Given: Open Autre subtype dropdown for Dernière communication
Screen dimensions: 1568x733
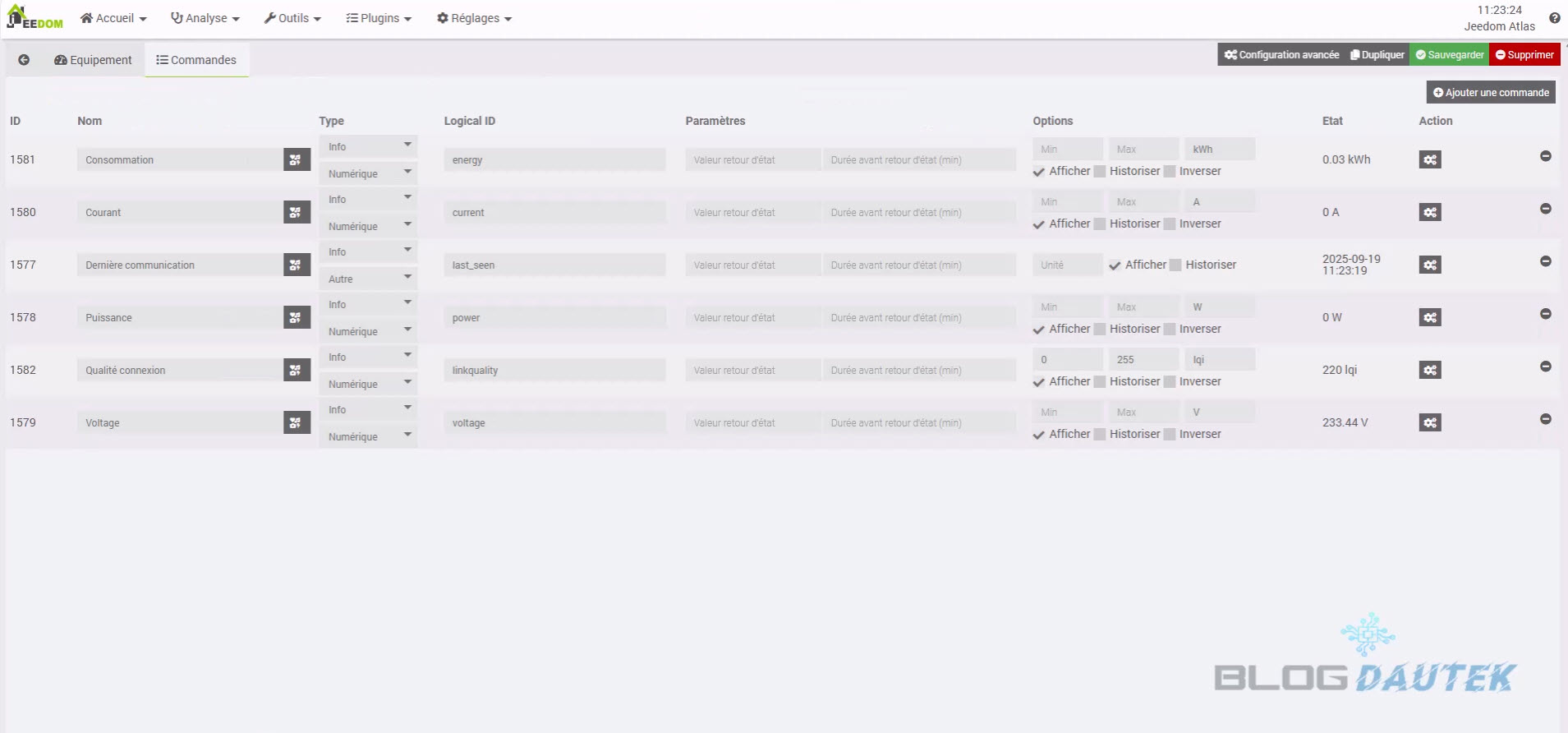Looking at the screenshot, I should [368, 279].
